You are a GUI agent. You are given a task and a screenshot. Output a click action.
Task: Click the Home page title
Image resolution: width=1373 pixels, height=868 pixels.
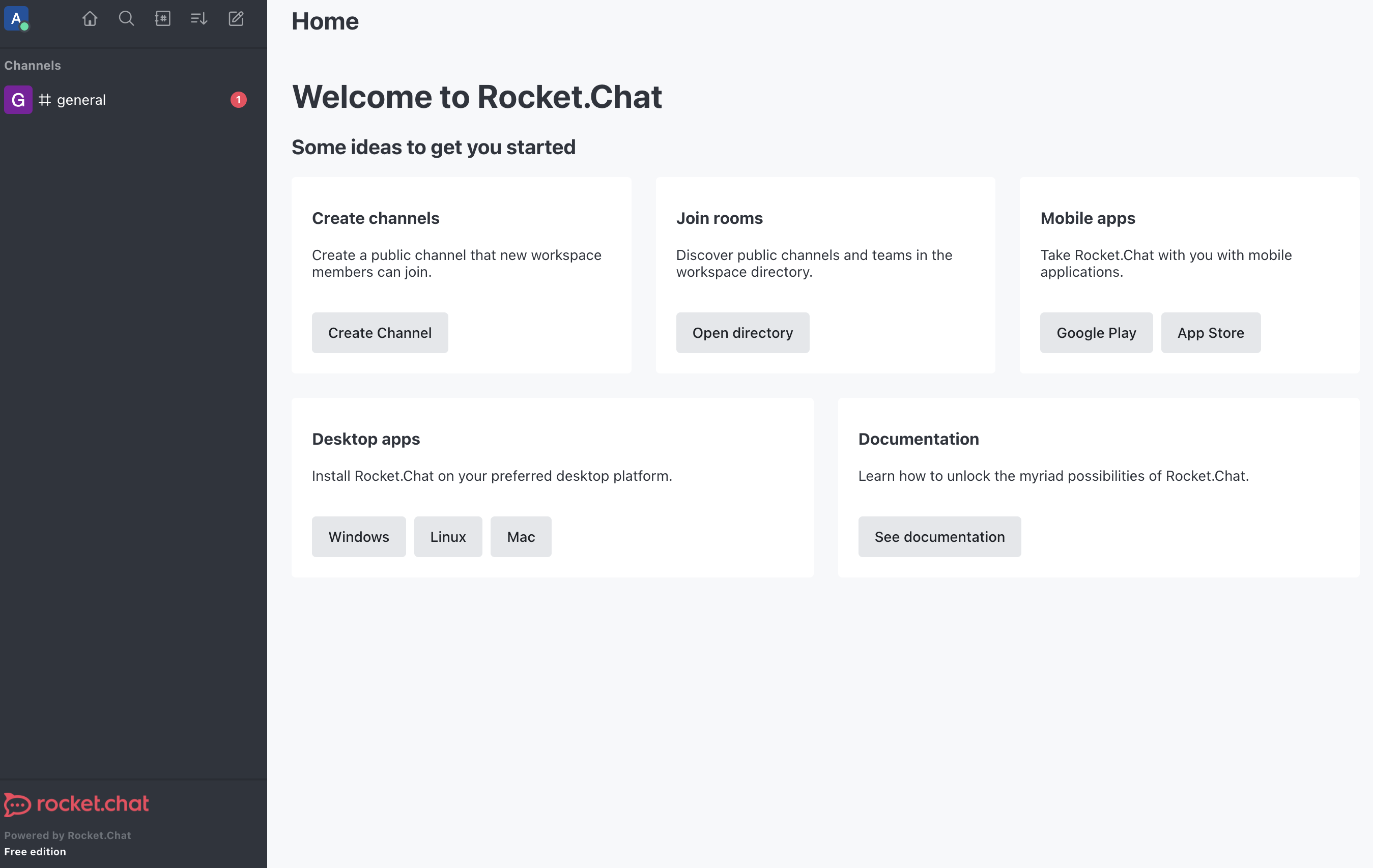coord(325,21)
